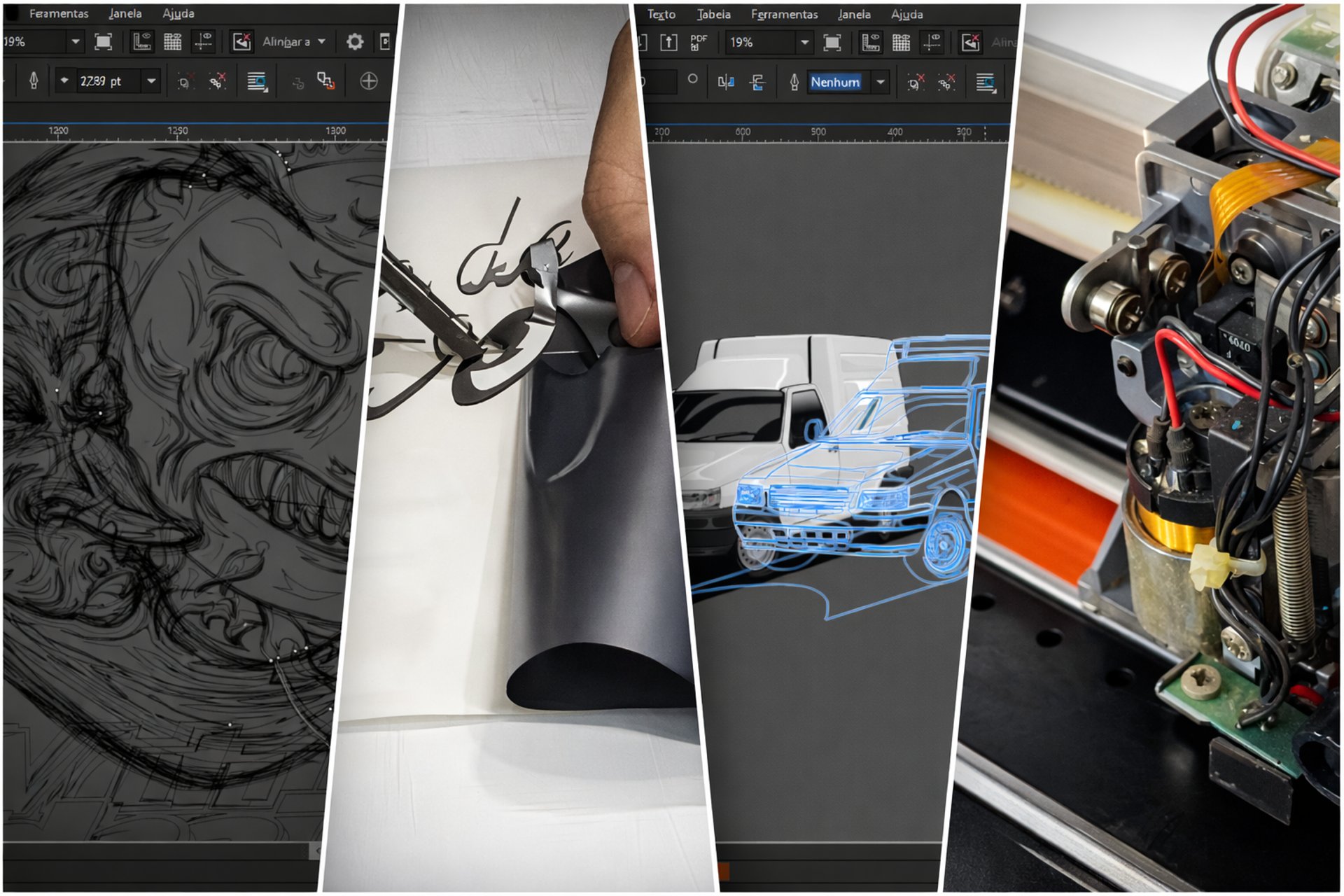The image size is (1344, 896).
Task: Open Ajuda menu in left window
Action: (178, 13)
